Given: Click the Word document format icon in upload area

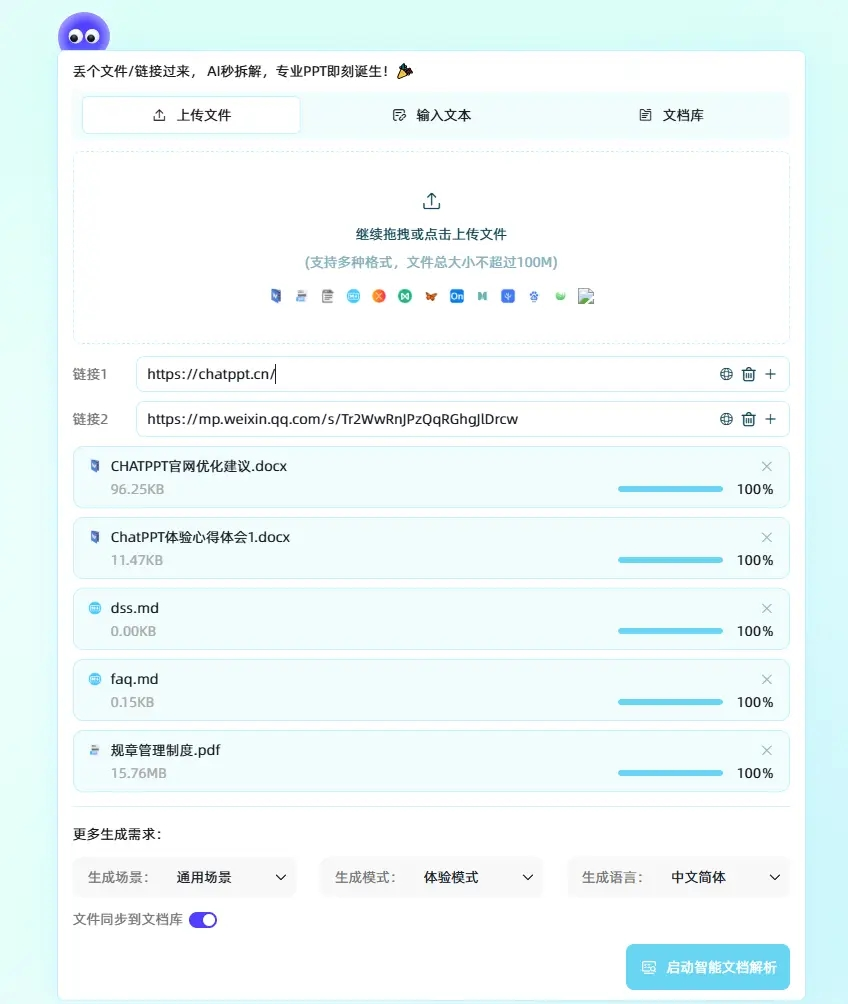Looking at the screenshot, I should click(276, 296).
